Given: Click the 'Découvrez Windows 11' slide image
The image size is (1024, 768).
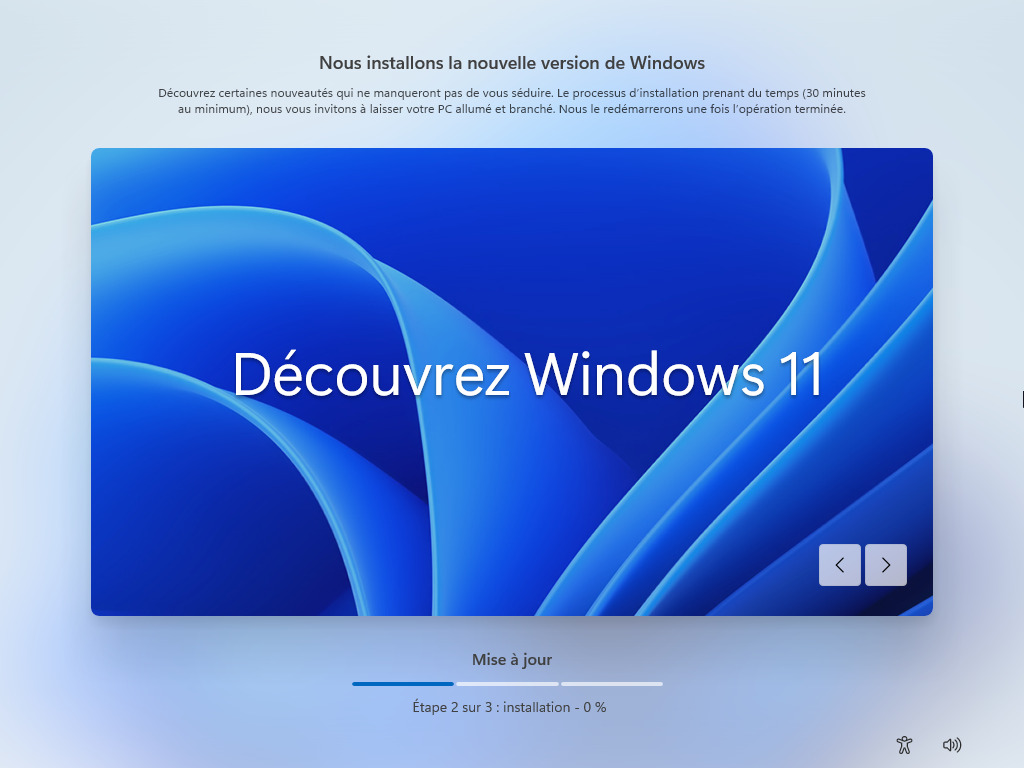Looking at the screenshot, I should pyautogui.click(x=512, y=382).
